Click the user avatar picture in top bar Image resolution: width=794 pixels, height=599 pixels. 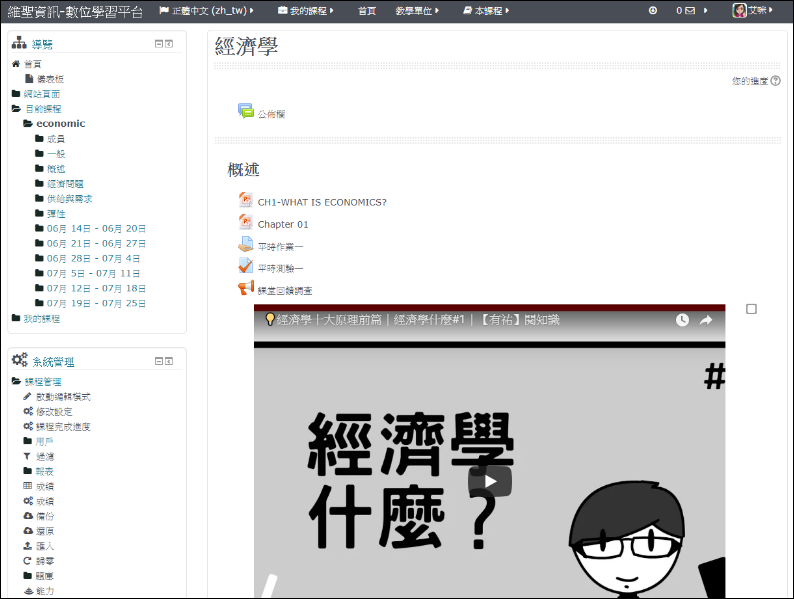(739, 10)
